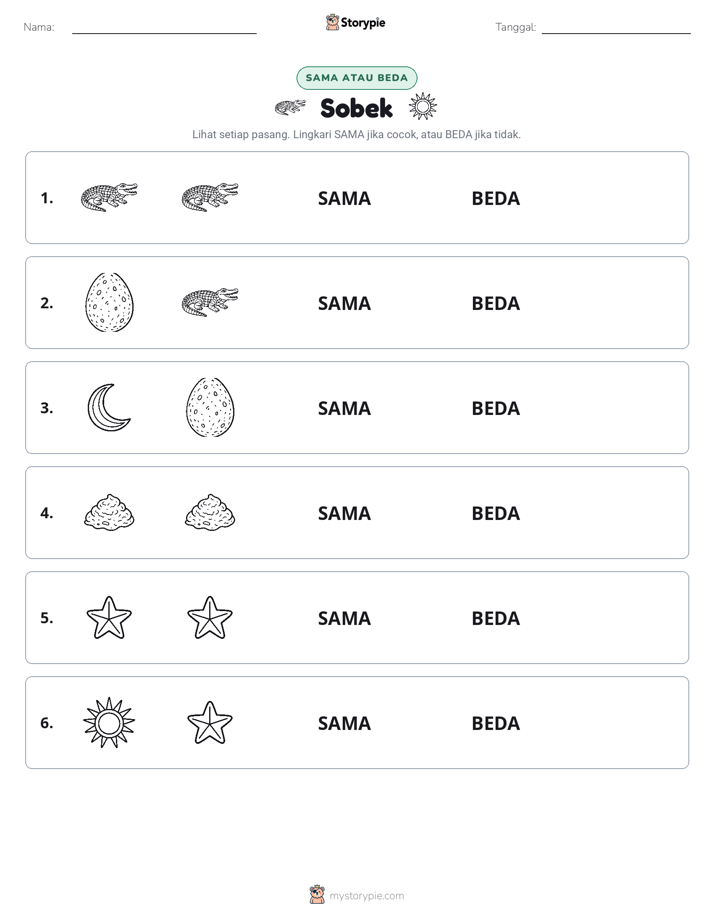Select BEDA for row 2
The image size is (714, 924).
[x=495, y=303]
